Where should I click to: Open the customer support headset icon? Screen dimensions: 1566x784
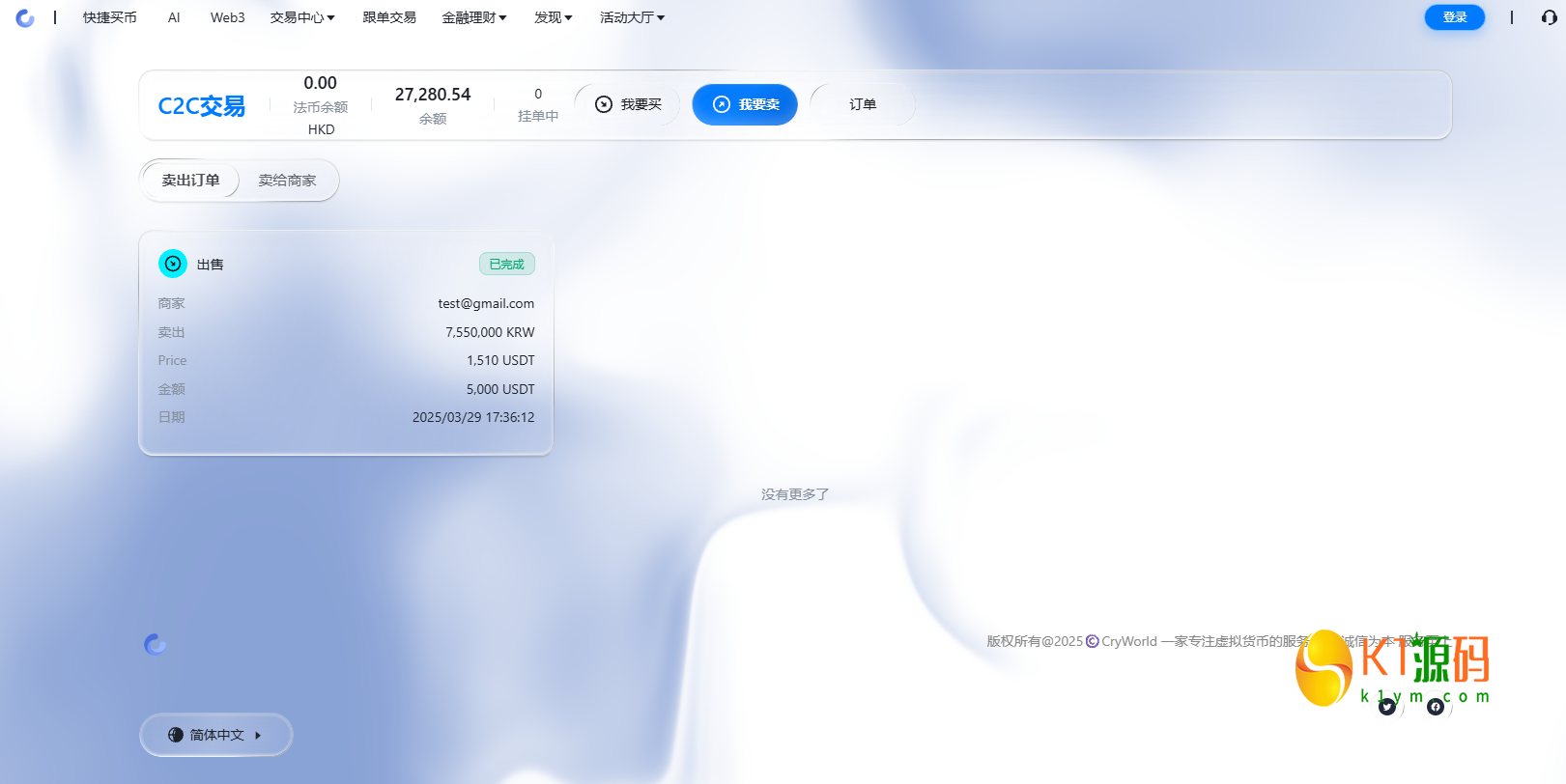tap(1549, 17)
